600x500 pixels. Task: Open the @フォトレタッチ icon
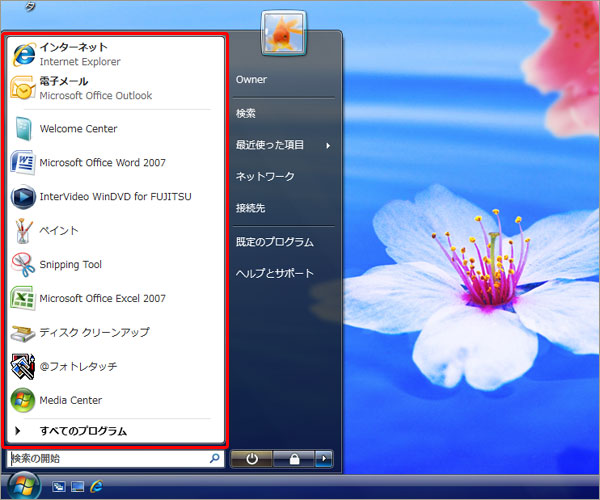click(23, 366)
